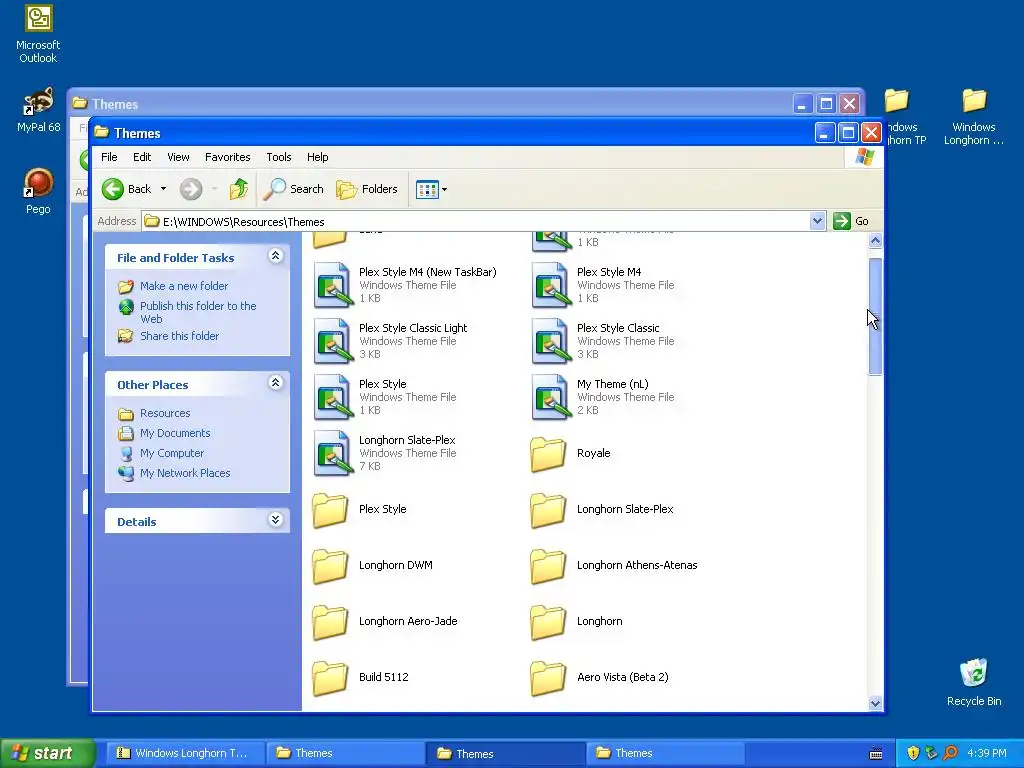Select the Plex Style Classic Light theme file
Screen dimensions: 1024x768
point(391,341)
